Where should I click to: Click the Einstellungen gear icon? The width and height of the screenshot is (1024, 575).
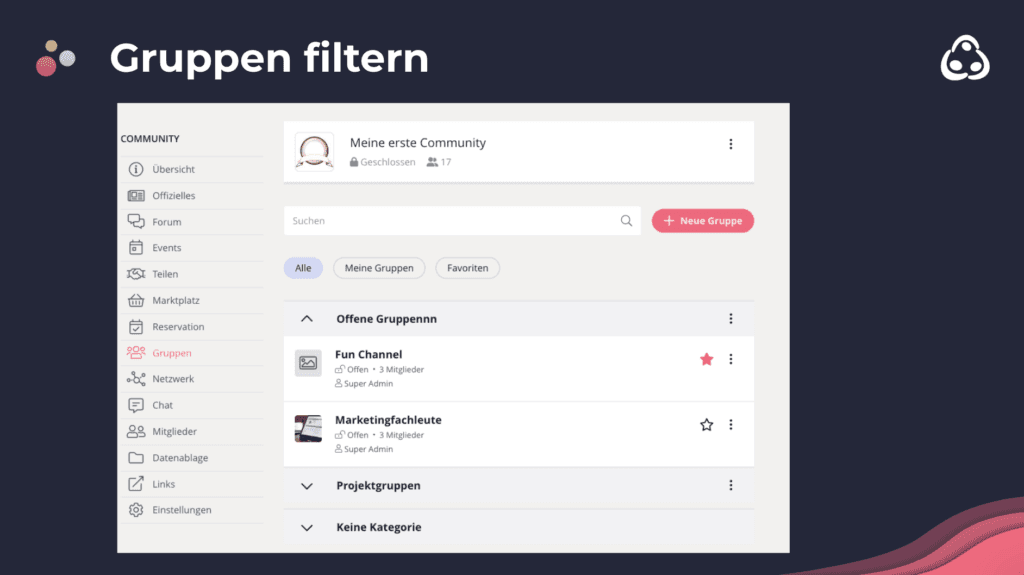[136, 510]
